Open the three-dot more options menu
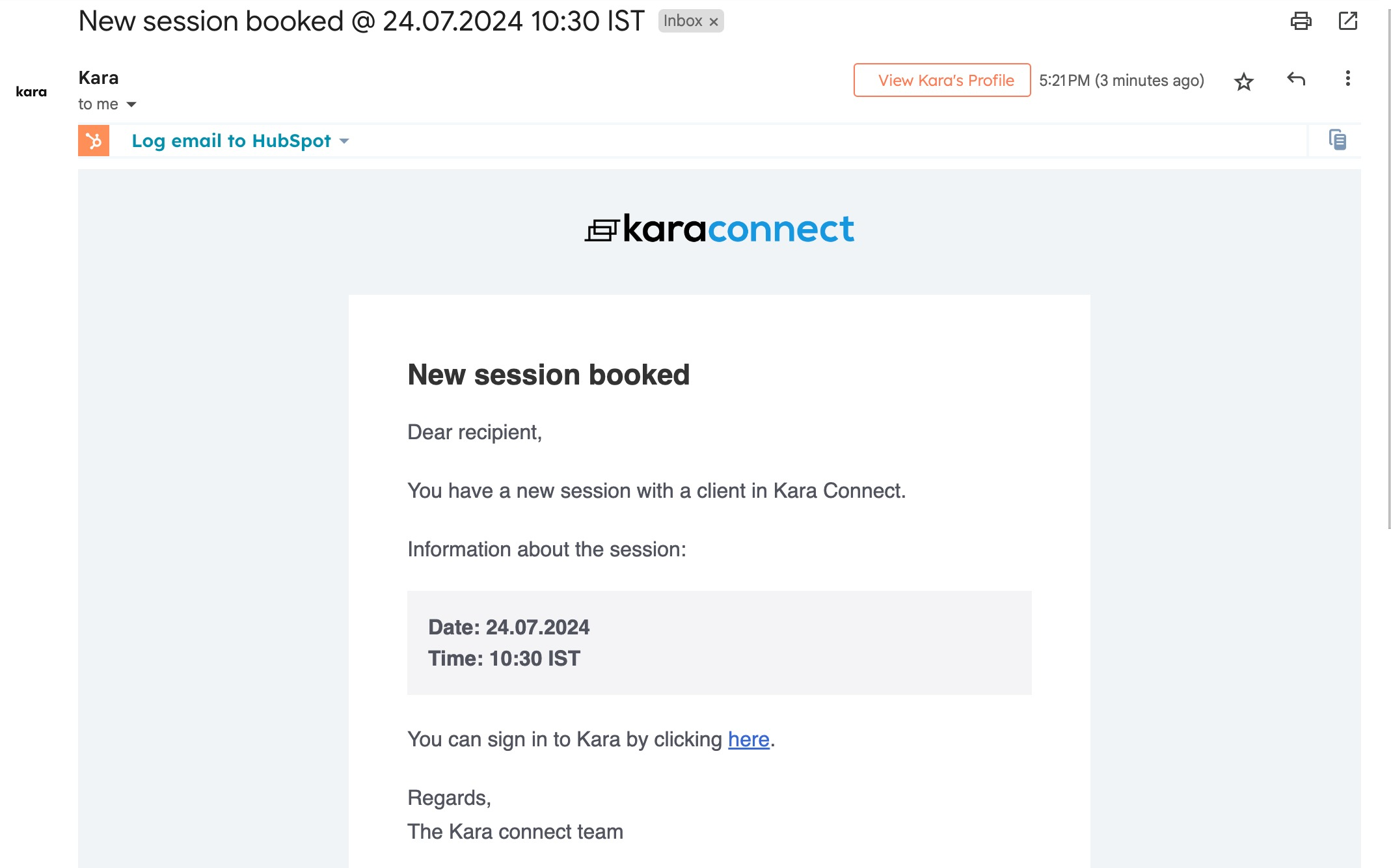This screenshot has height=868, width=1391. tap(1347, 79)
